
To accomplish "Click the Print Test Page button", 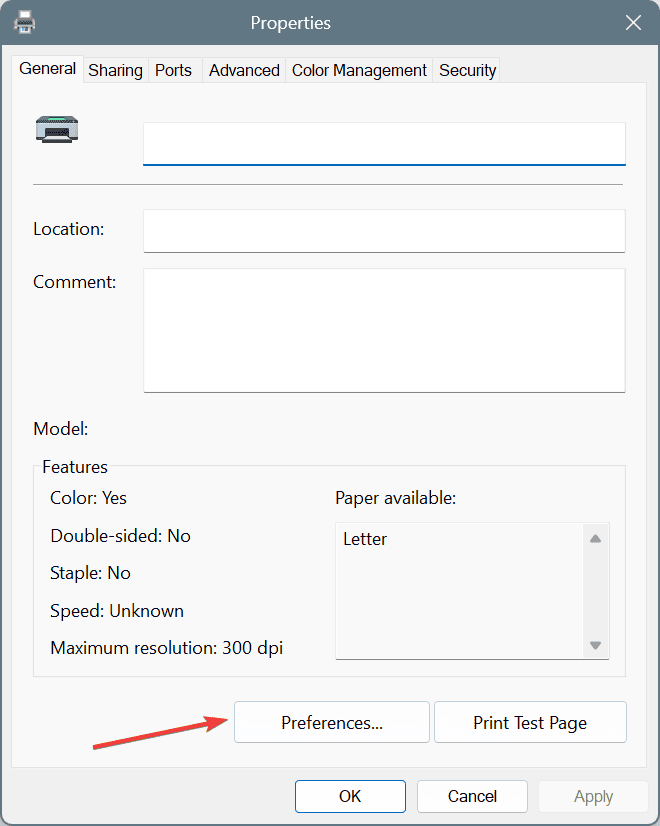I will click(x=530, y=722).
